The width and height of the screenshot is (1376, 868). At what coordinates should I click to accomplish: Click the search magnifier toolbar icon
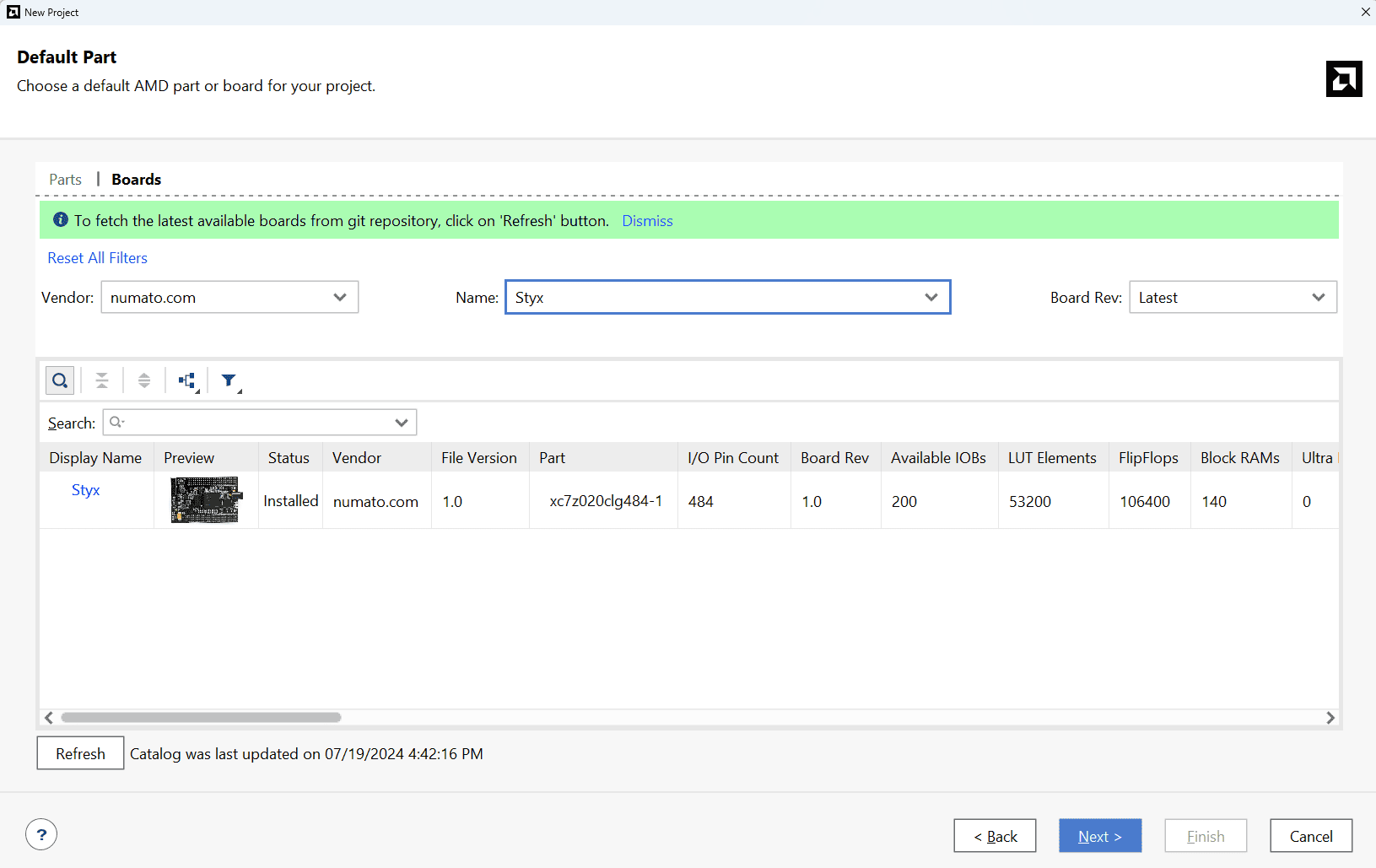coord(60,380)
